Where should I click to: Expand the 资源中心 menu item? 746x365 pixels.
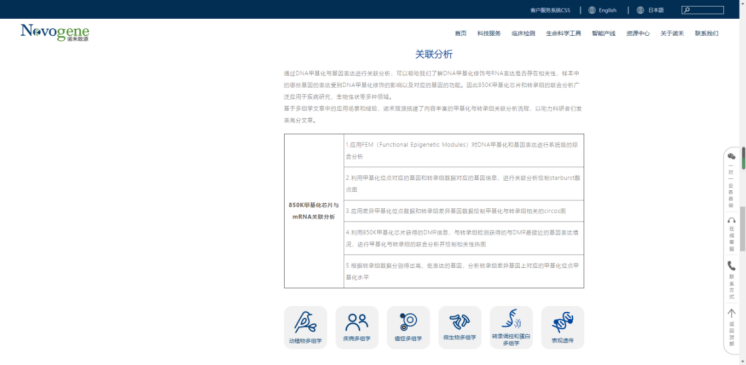[x=638, y=33]
